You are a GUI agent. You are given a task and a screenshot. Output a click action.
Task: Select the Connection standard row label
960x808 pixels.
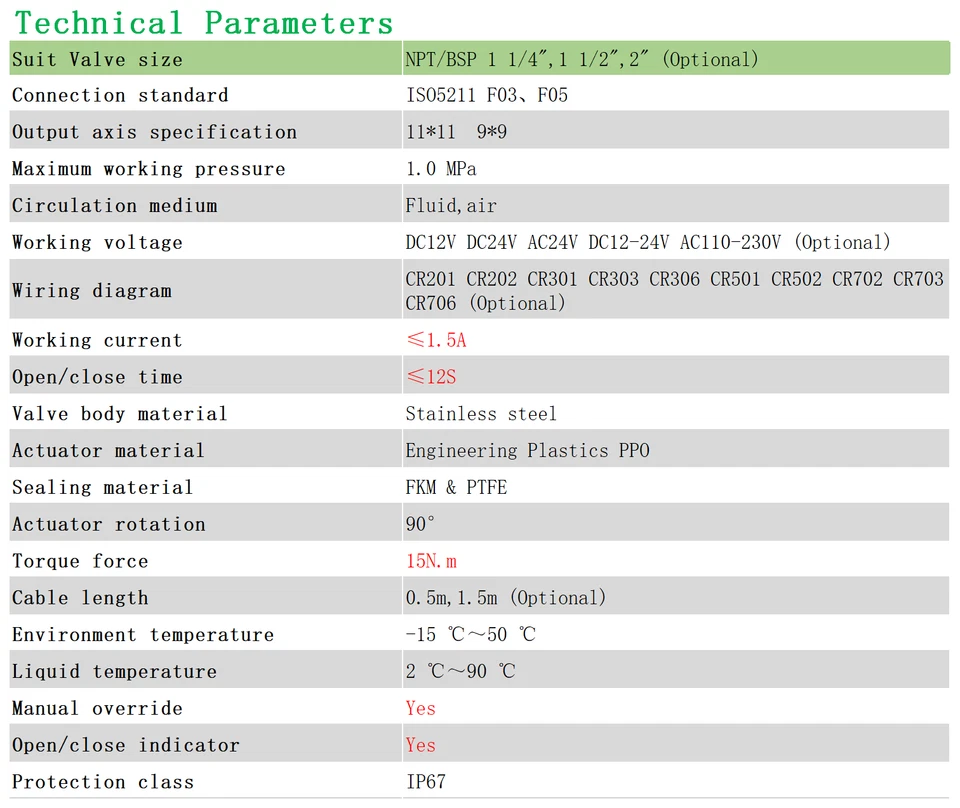click(x=120, y=96)
